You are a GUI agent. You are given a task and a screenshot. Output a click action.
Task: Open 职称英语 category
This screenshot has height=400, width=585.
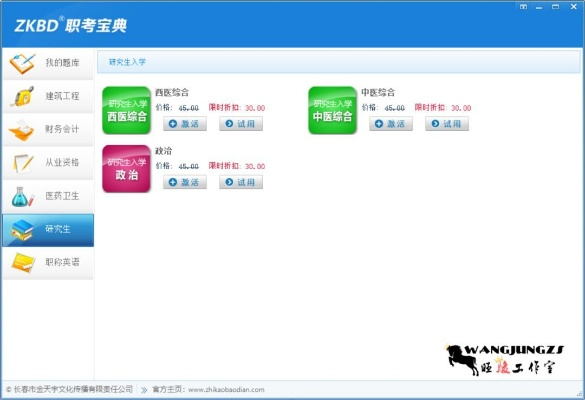(x=48, y=263)
